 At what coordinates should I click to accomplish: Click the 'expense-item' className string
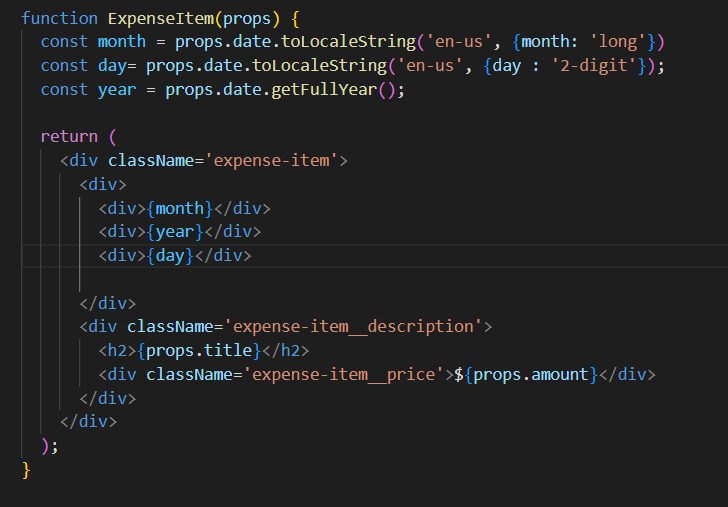[272, 161]
